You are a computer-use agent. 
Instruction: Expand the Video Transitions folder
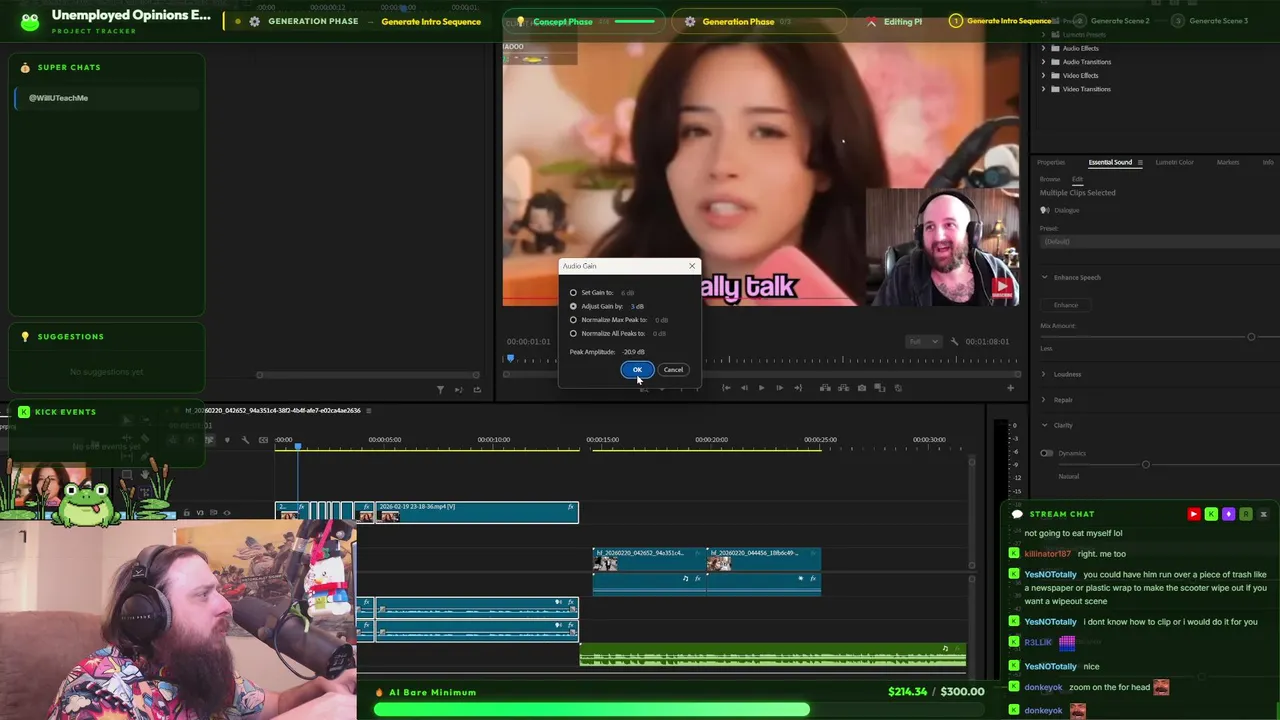1043,89
